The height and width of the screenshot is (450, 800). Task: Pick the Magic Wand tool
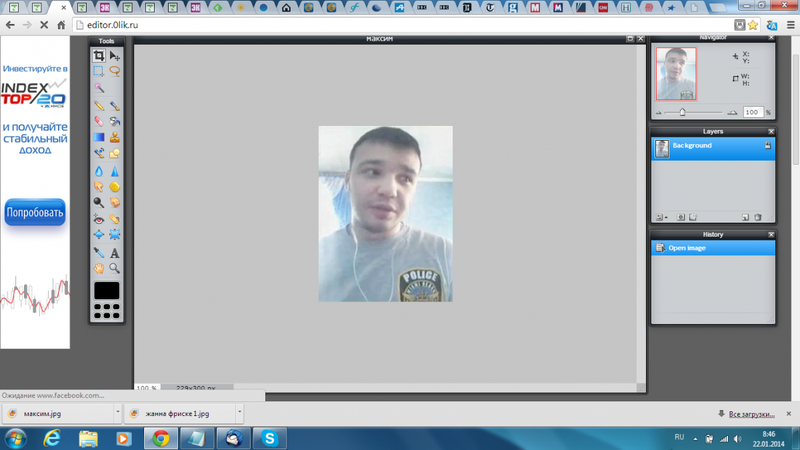[99, 87]
